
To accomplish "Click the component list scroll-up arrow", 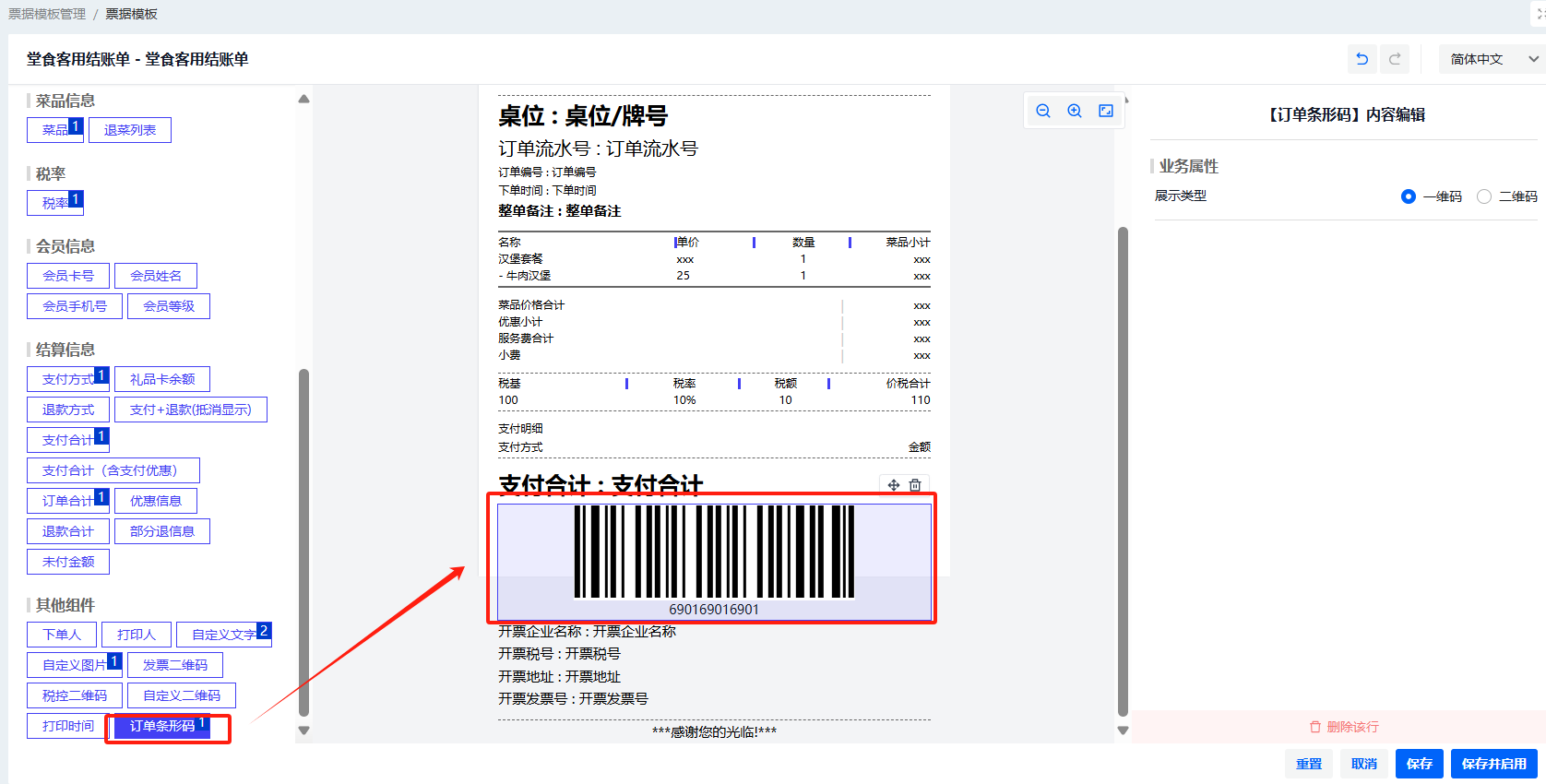I will click(303, 99).
